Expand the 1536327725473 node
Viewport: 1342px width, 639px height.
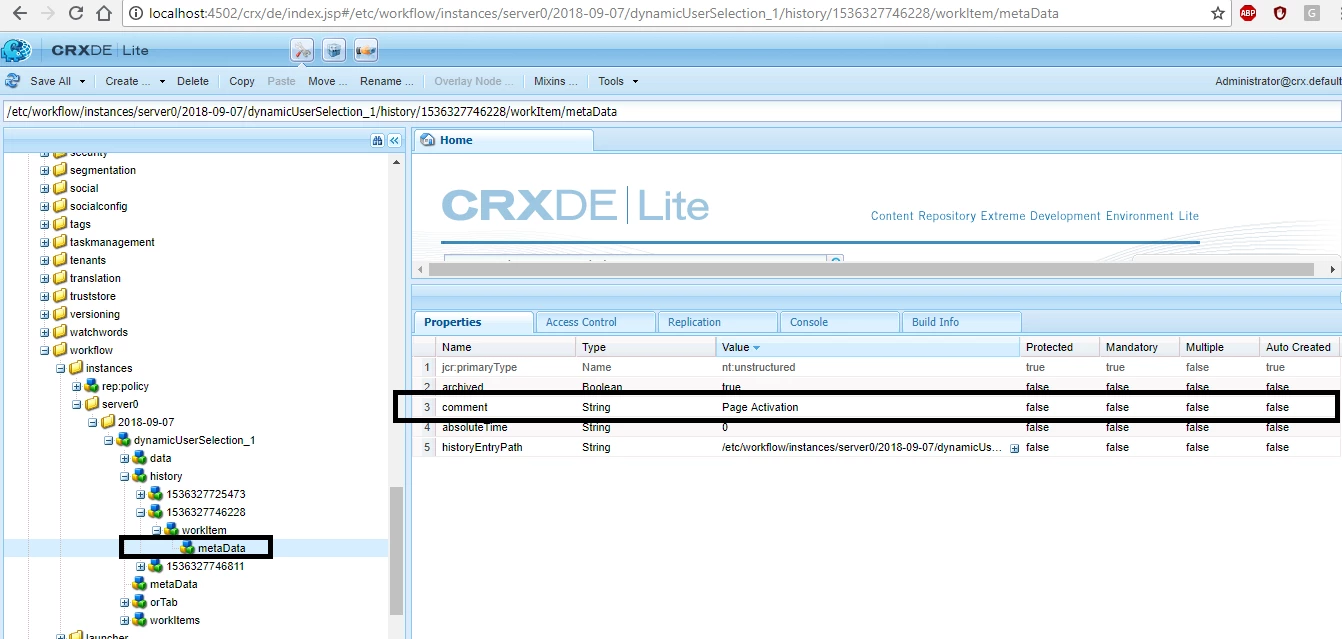[x=141, y=494]
